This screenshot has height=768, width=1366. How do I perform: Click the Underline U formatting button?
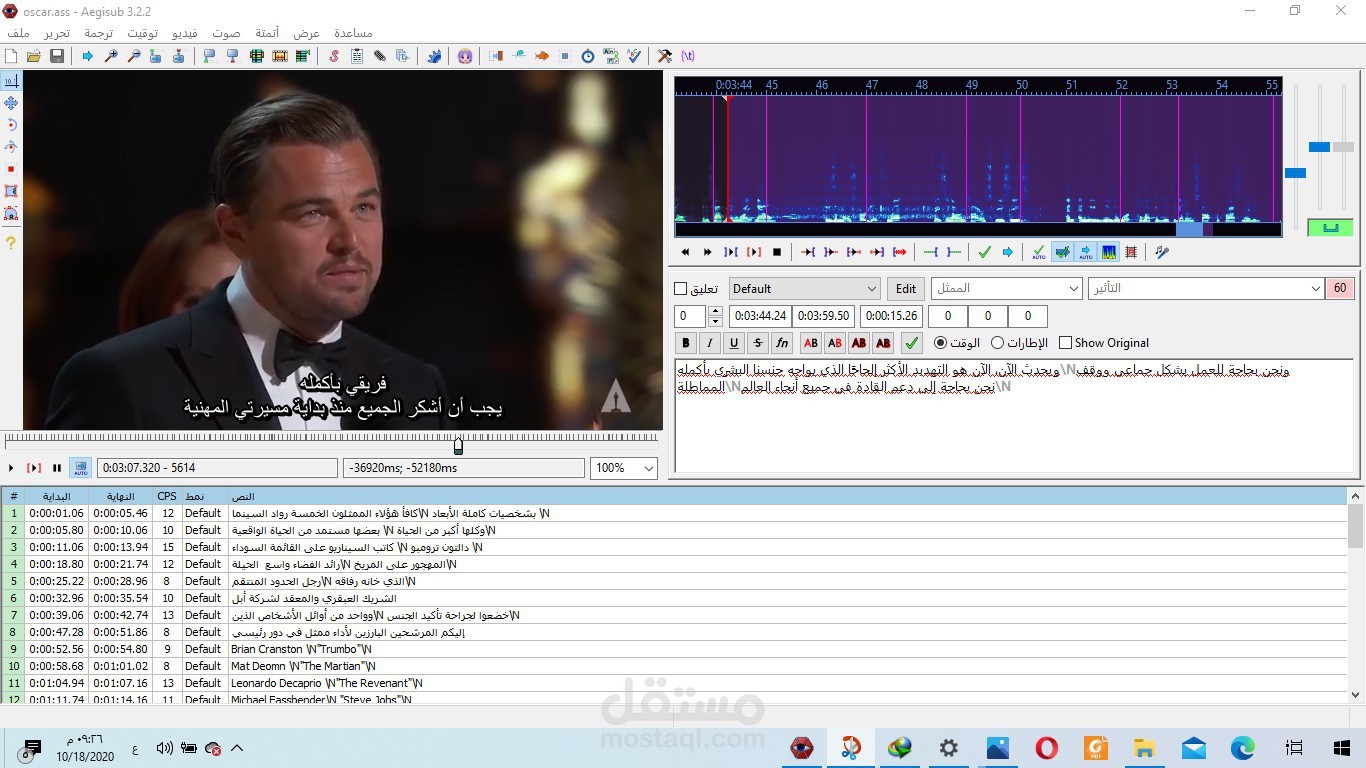pyautogui.click(x=734, y=343)
